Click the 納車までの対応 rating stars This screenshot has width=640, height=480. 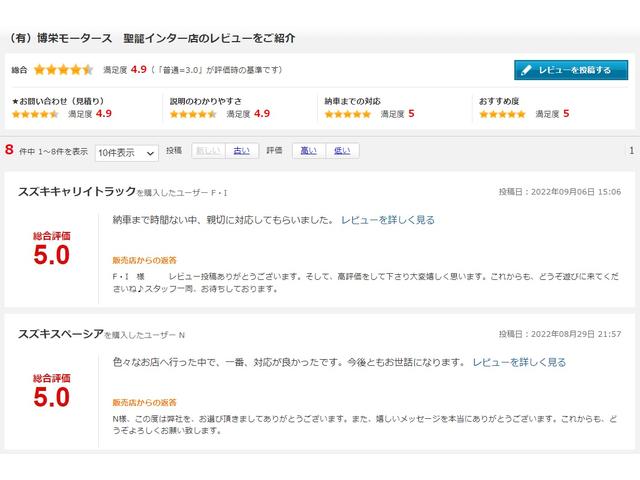click(x=348, y=114)
